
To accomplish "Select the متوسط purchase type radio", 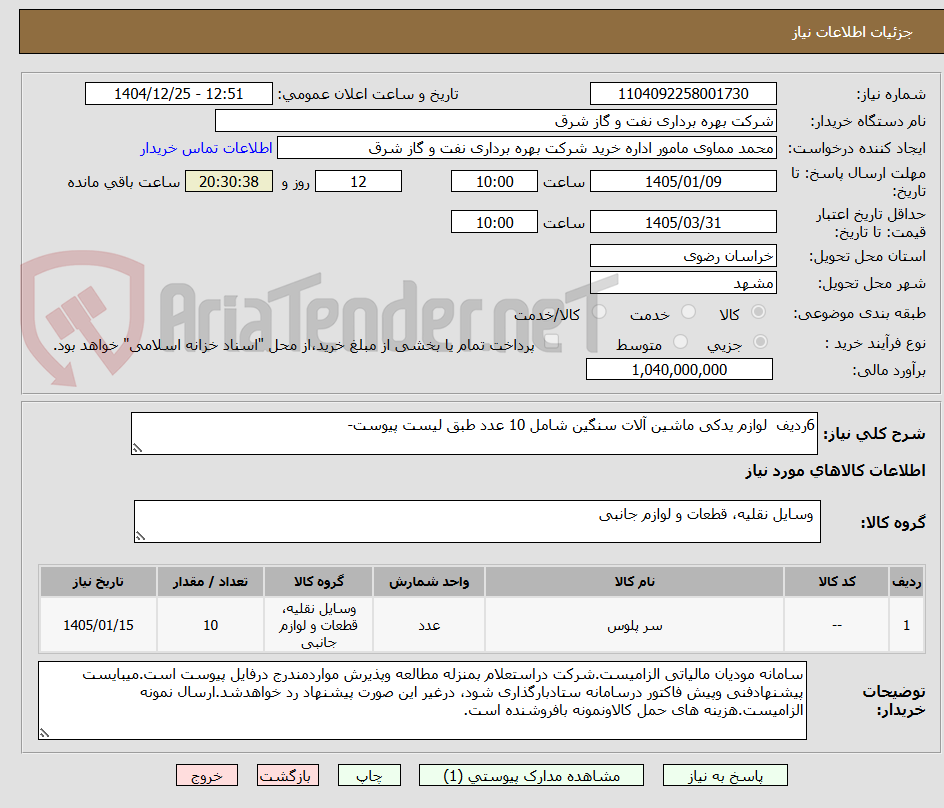I will (680, 342).
